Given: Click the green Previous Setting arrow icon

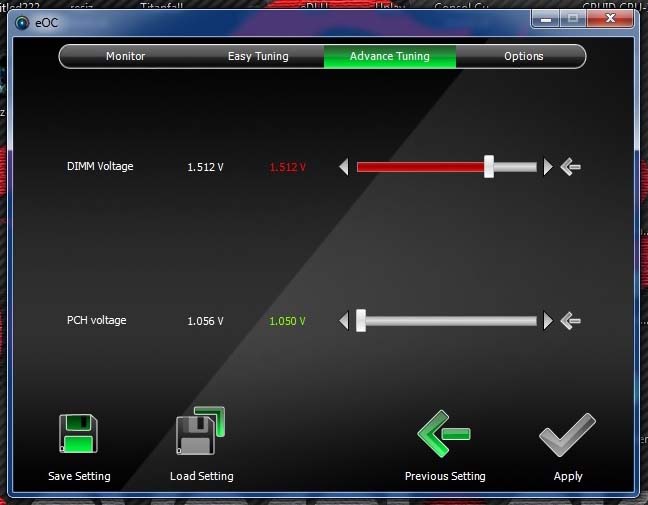Looking at the screenshot, I should [x=444, y=433].
